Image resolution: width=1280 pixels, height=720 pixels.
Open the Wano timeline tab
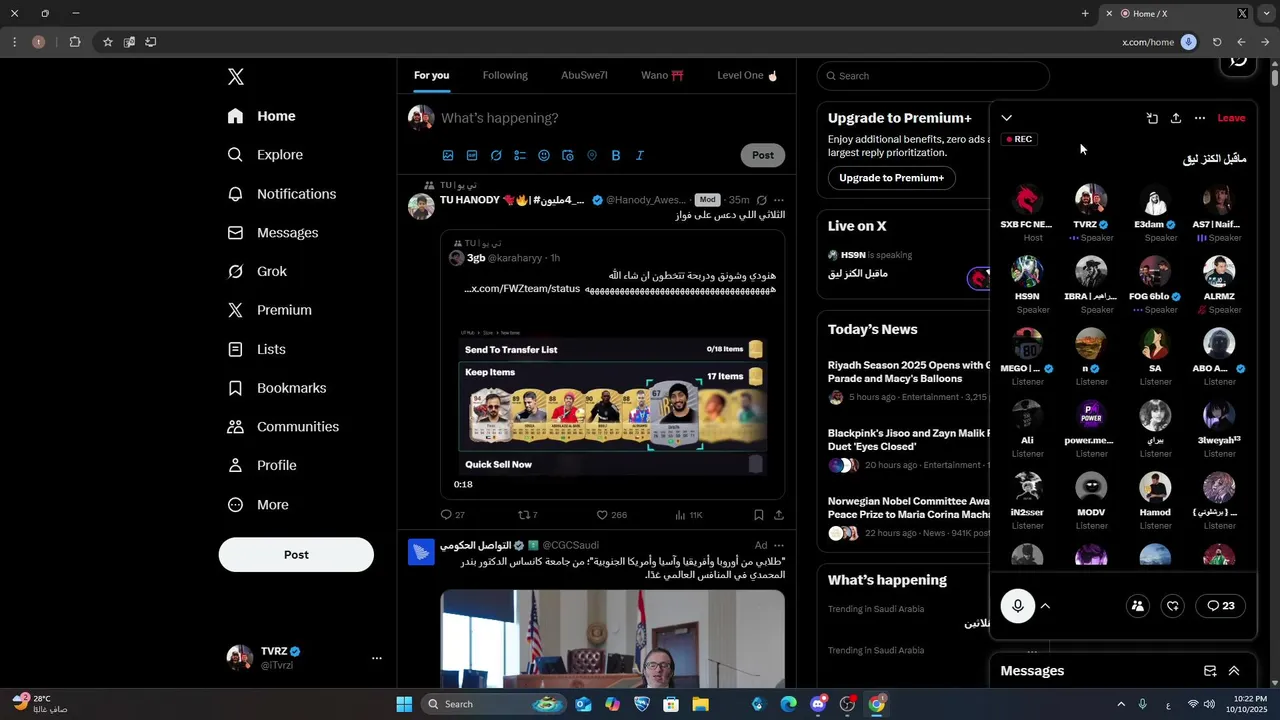[x=662, y=75]
